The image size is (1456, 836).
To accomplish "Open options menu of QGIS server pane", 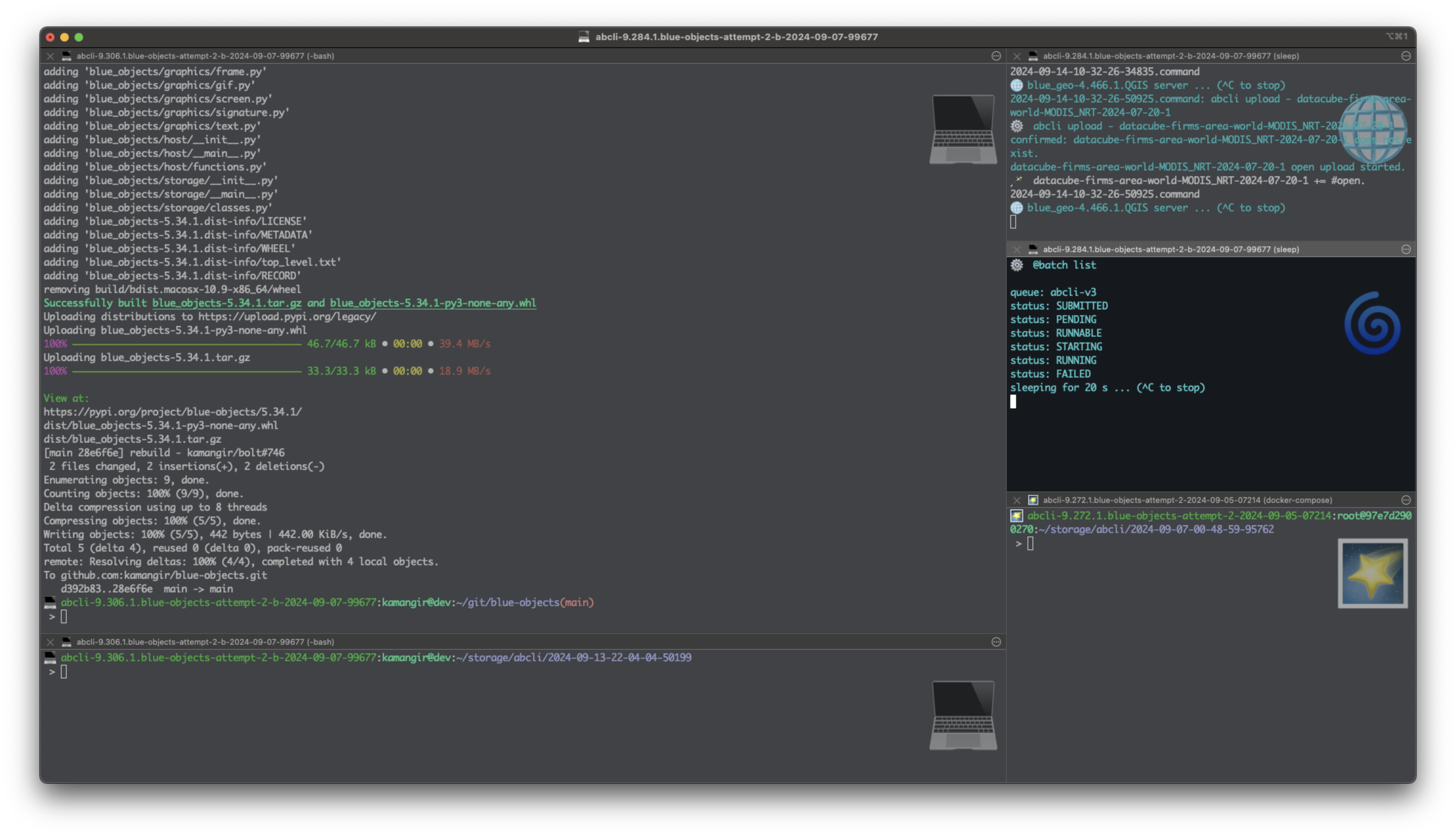I will 1406,56.
